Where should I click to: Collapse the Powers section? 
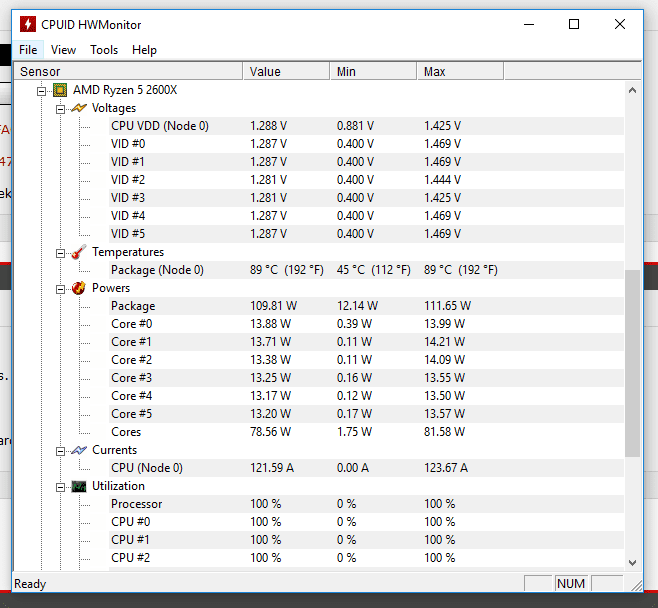point(60,289)
